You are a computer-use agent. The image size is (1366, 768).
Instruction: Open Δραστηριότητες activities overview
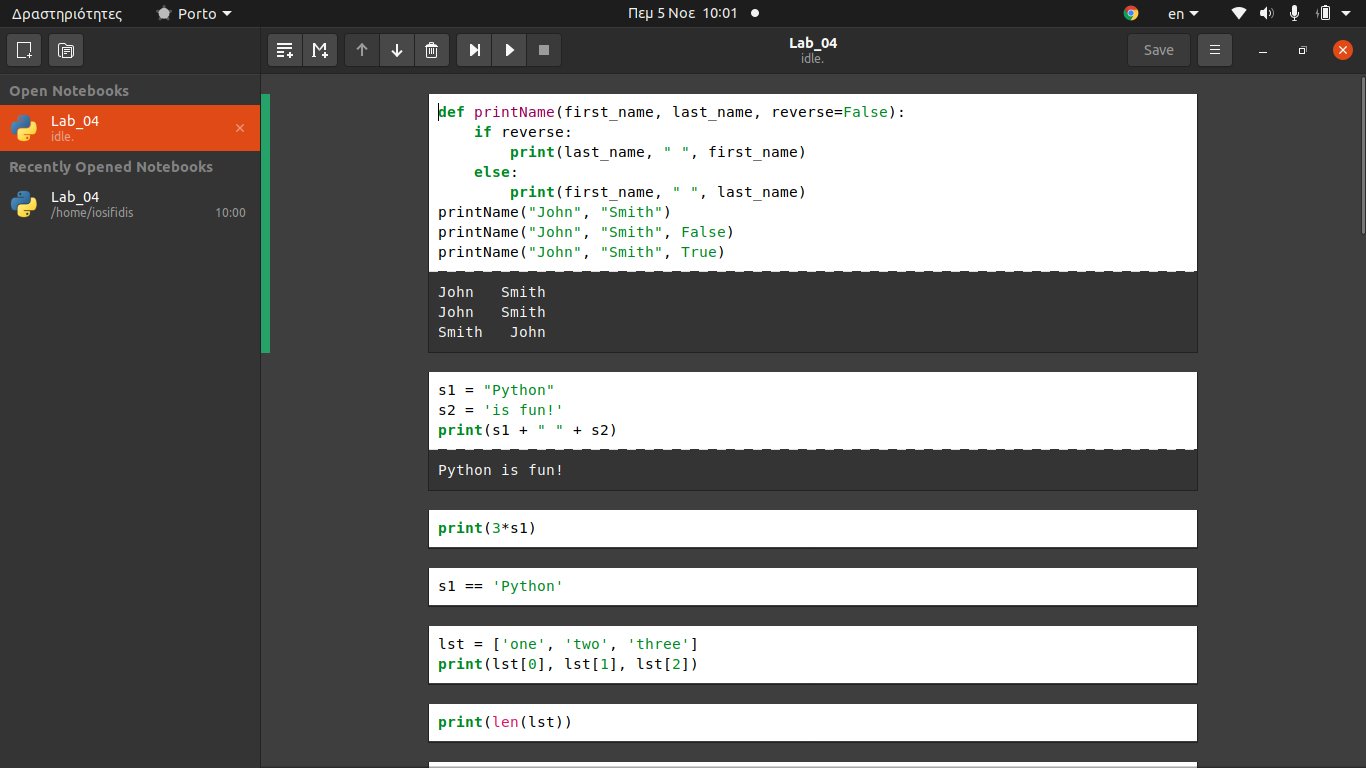pyautogui.click(x=67, y=13)
